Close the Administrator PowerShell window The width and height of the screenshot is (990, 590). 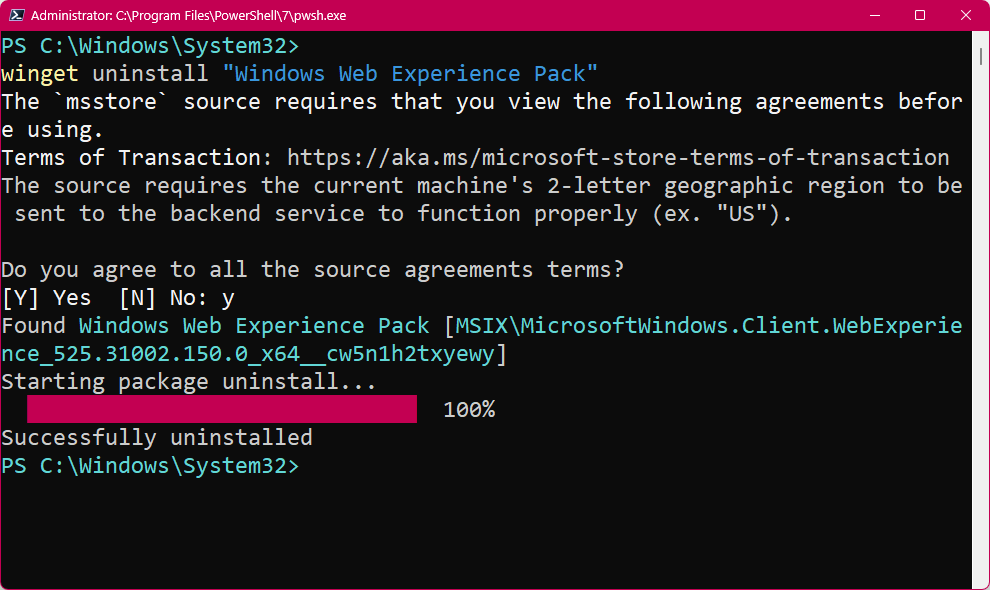point(965,15)
